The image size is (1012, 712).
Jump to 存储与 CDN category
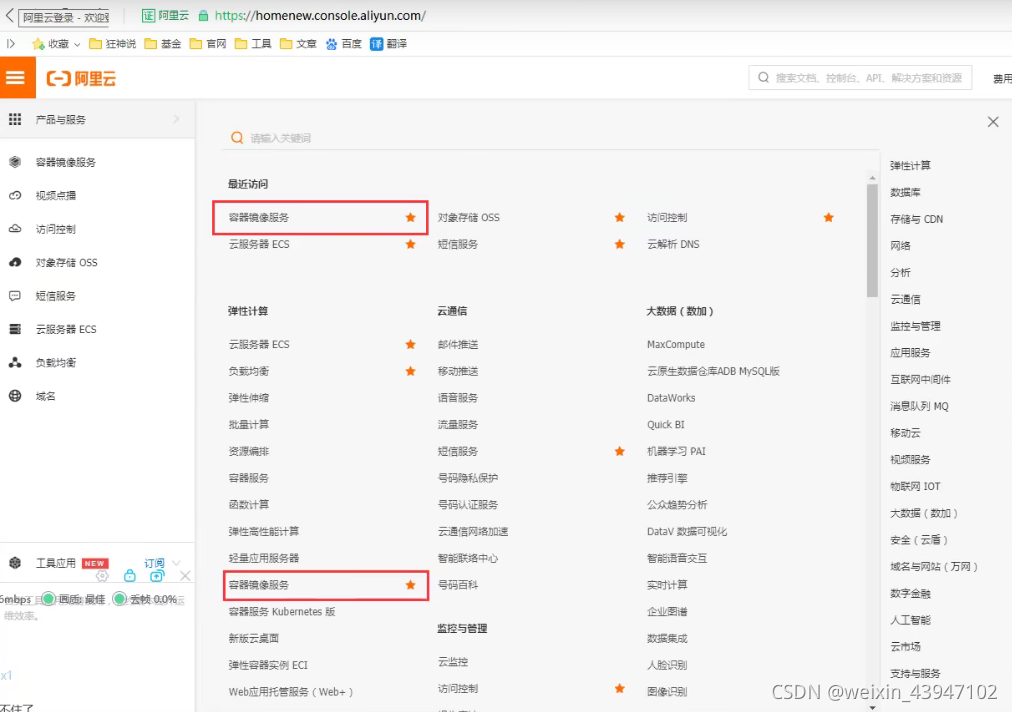(916, 219)
